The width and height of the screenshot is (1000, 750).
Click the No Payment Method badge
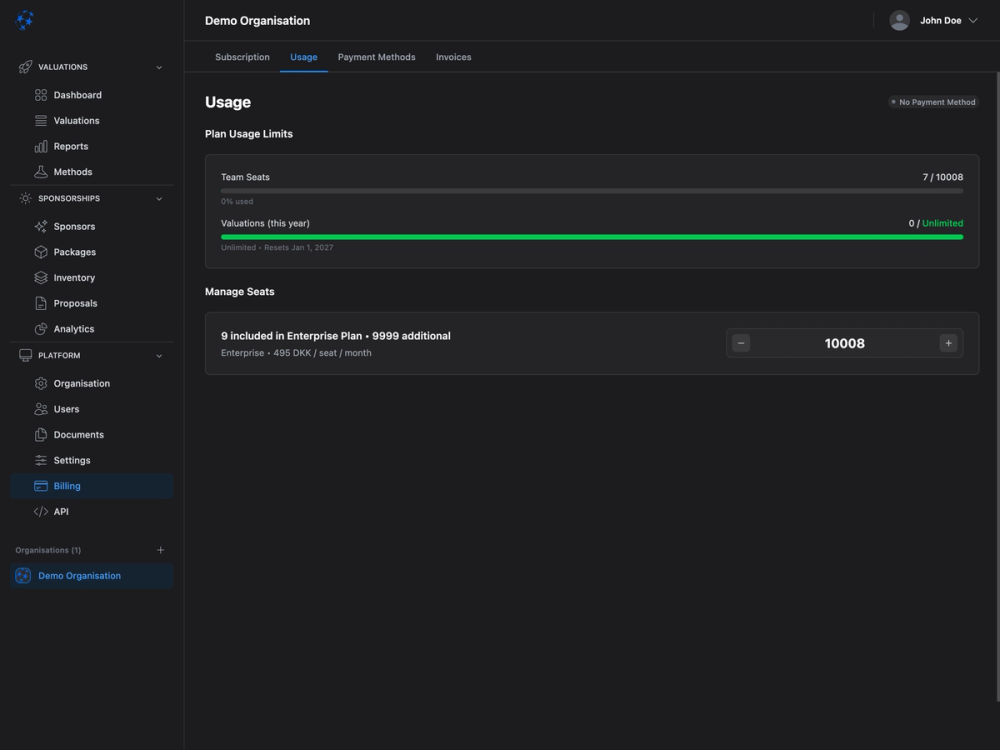click(932, 101)
